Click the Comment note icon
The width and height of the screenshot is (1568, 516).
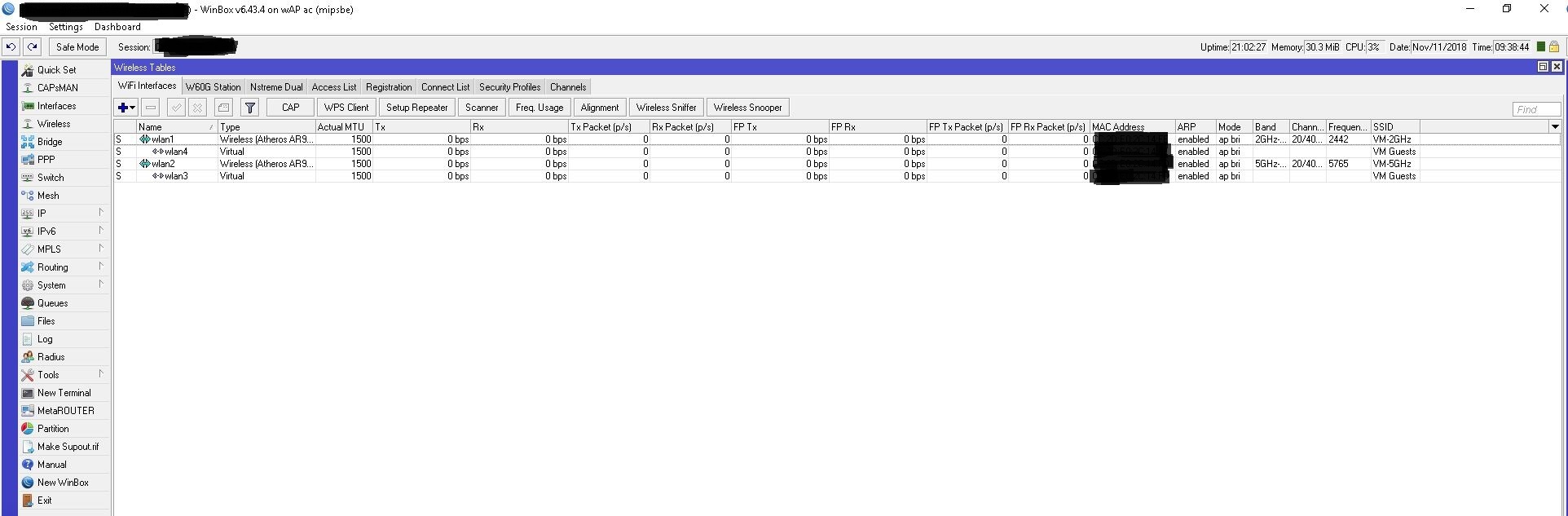click(x=223, y=108)
